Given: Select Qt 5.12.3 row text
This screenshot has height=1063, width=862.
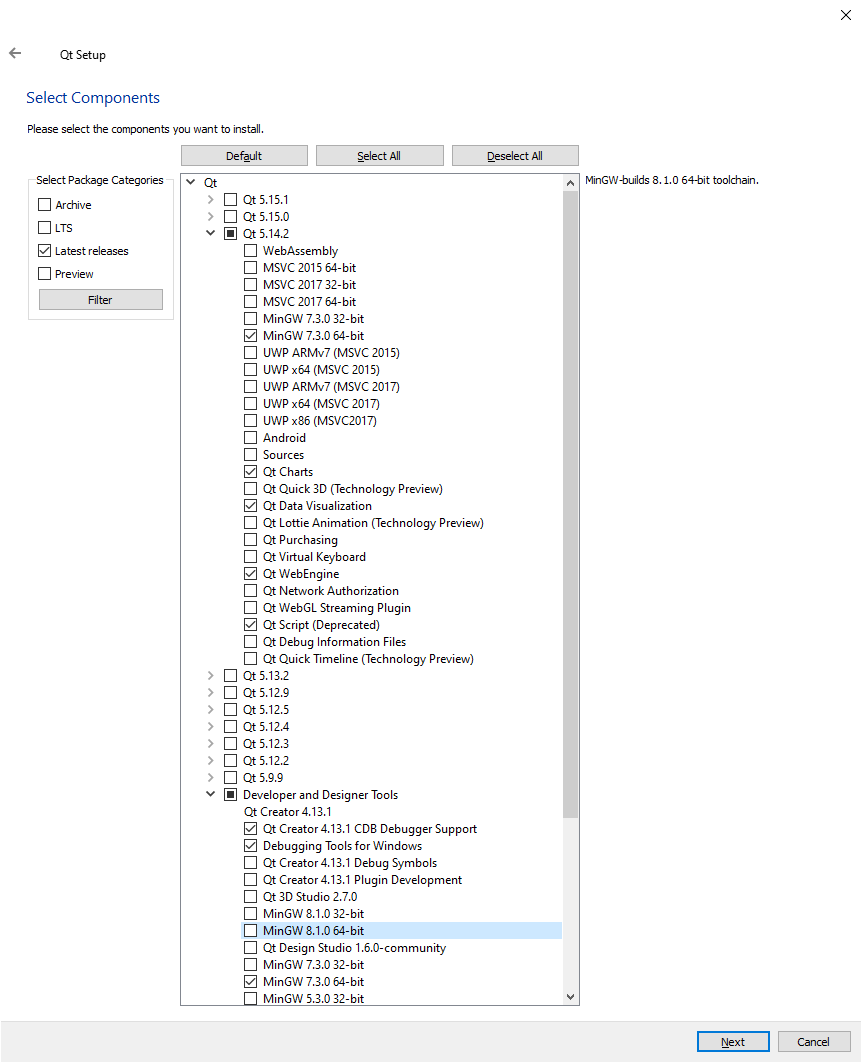Looking at the screenshot, I should 266,744.
